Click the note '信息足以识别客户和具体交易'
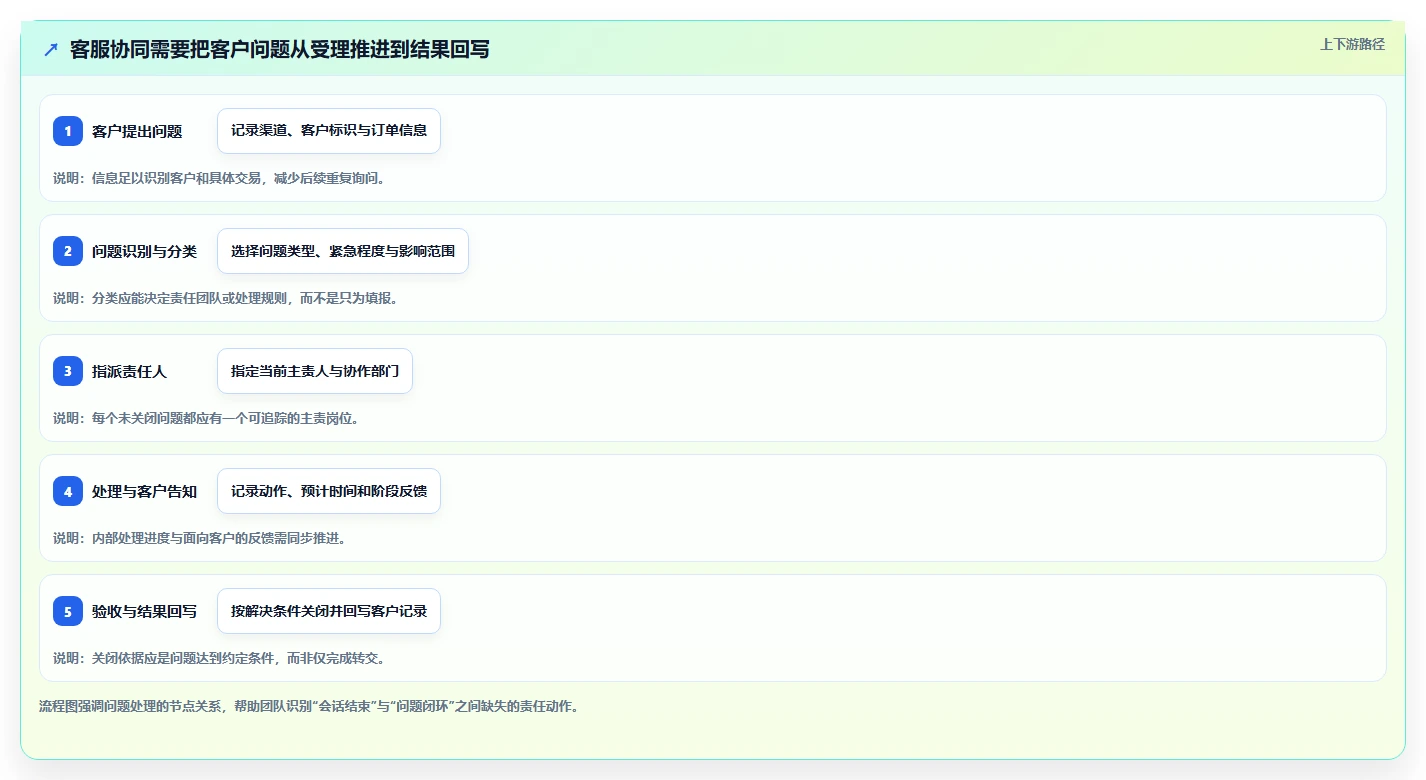This screenshot has width=1426, height=780. pos(176,178)
